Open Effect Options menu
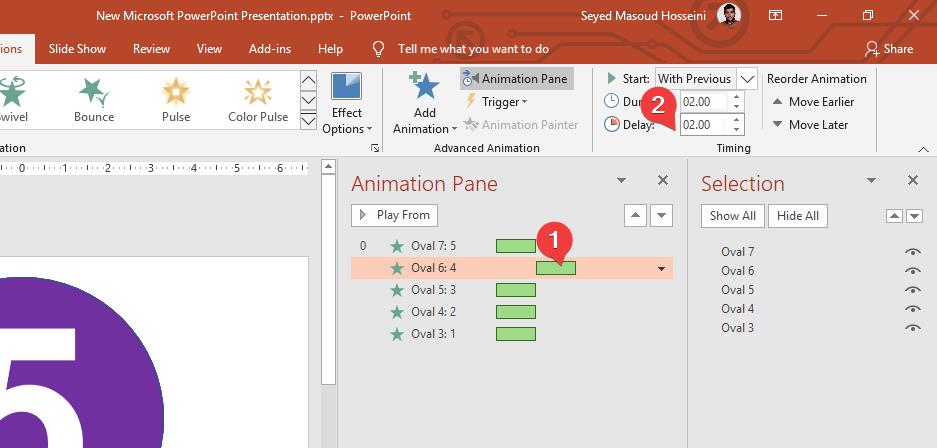This screenshot has height=448, width=937. point(347,104)
